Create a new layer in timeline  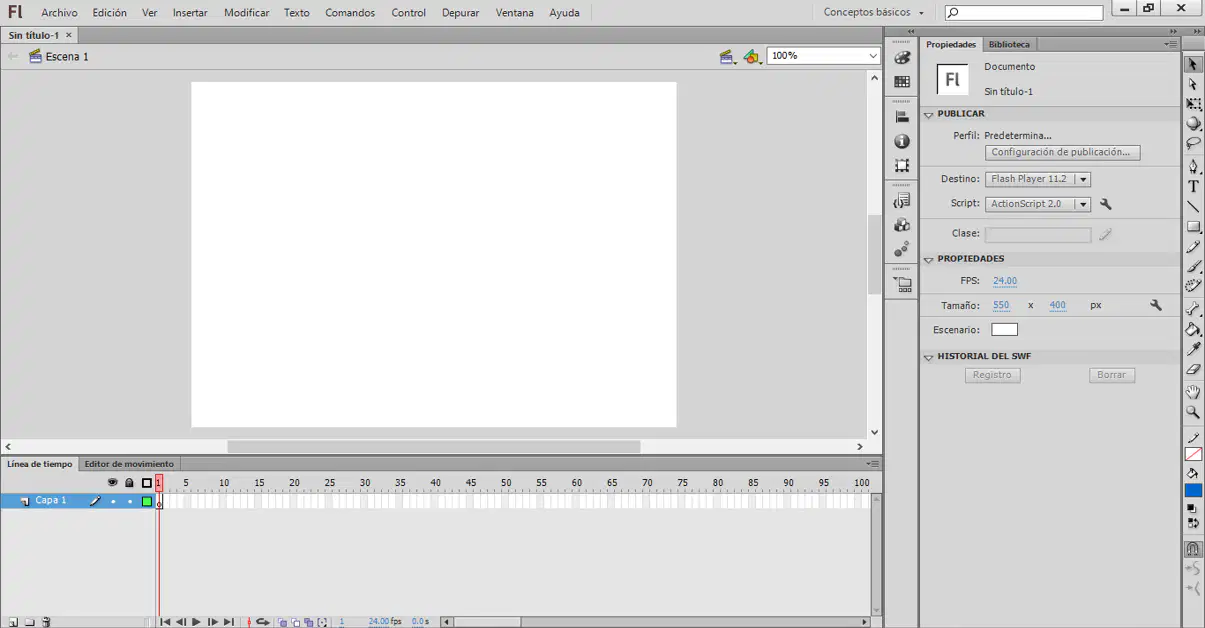point(13,622)
